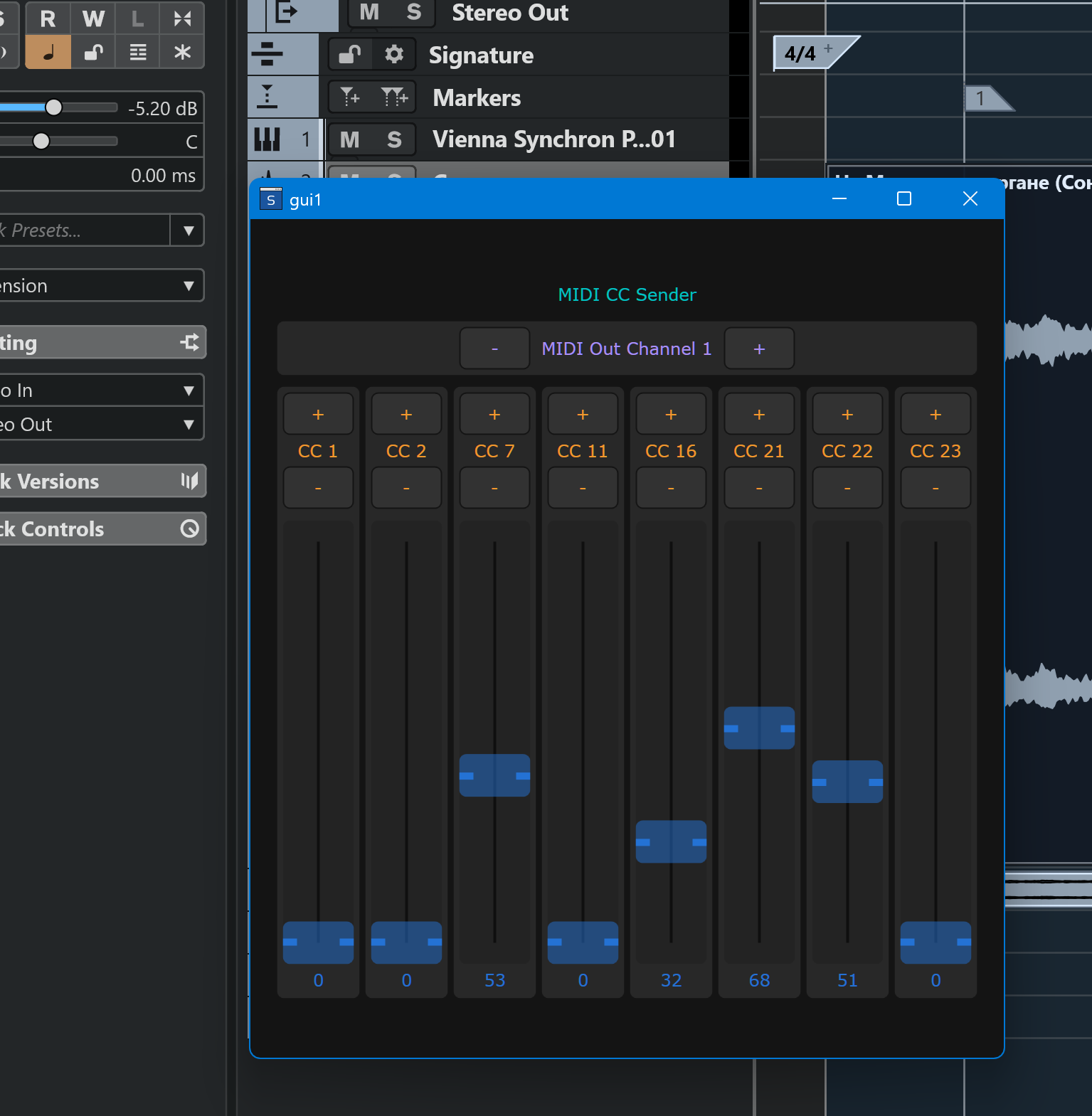Expand the Stereo In input dropdown
The image size is (1092, 1116).
(189, 390)
